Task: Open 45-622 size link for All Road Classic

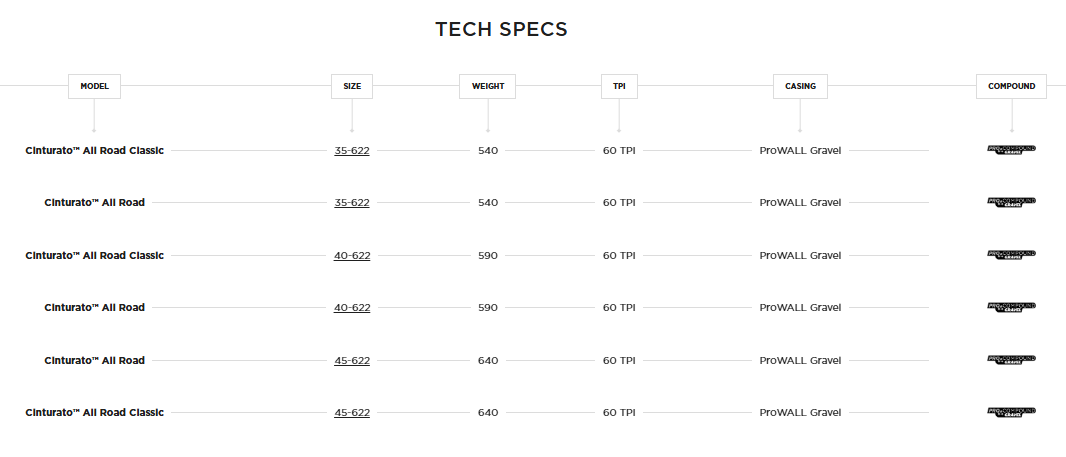Action: pyautogui.click(x=352, y=412)
